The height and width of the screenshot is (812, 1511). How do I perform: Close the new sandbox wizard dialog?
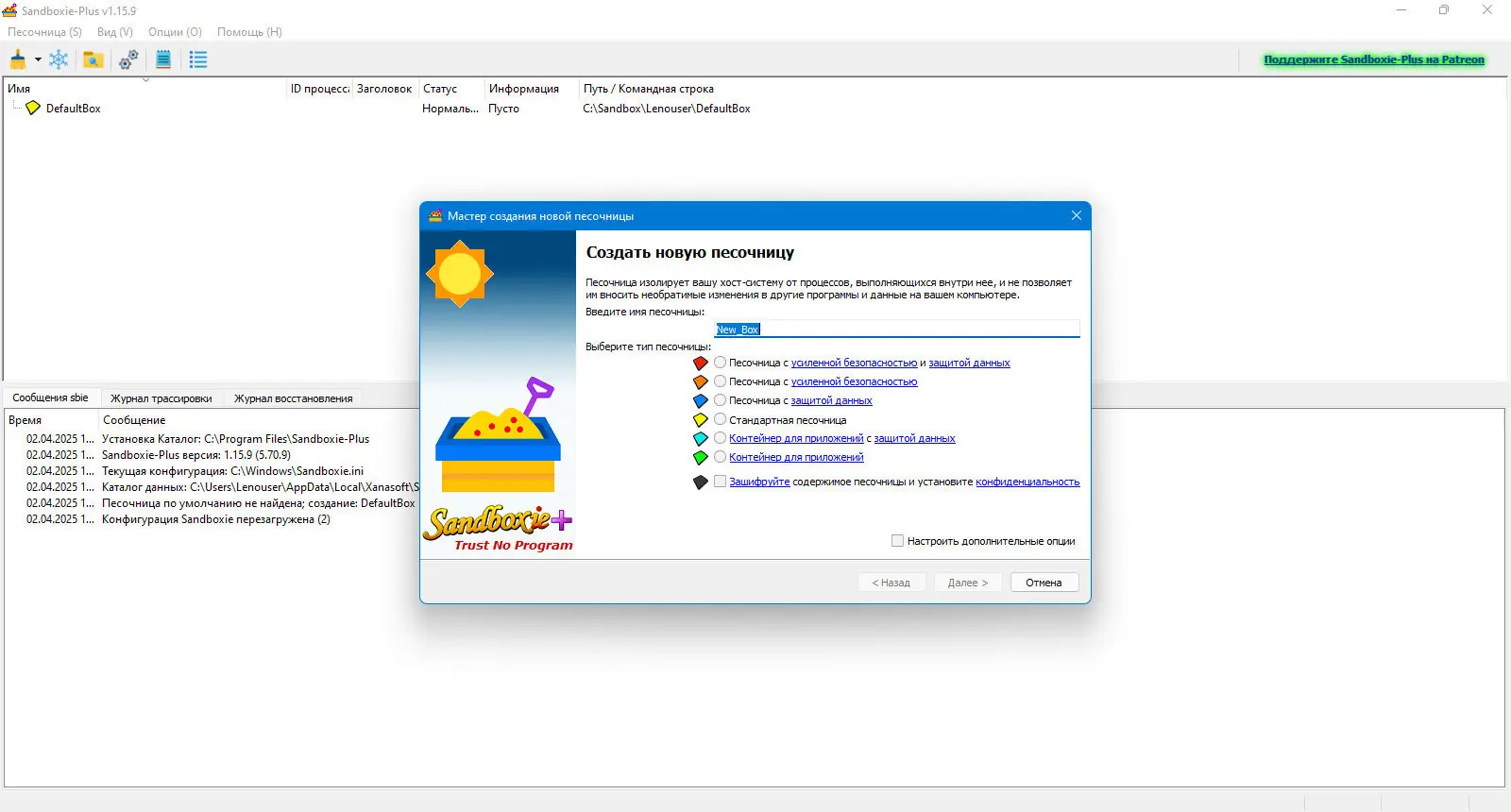click(x=1077, y=215)
